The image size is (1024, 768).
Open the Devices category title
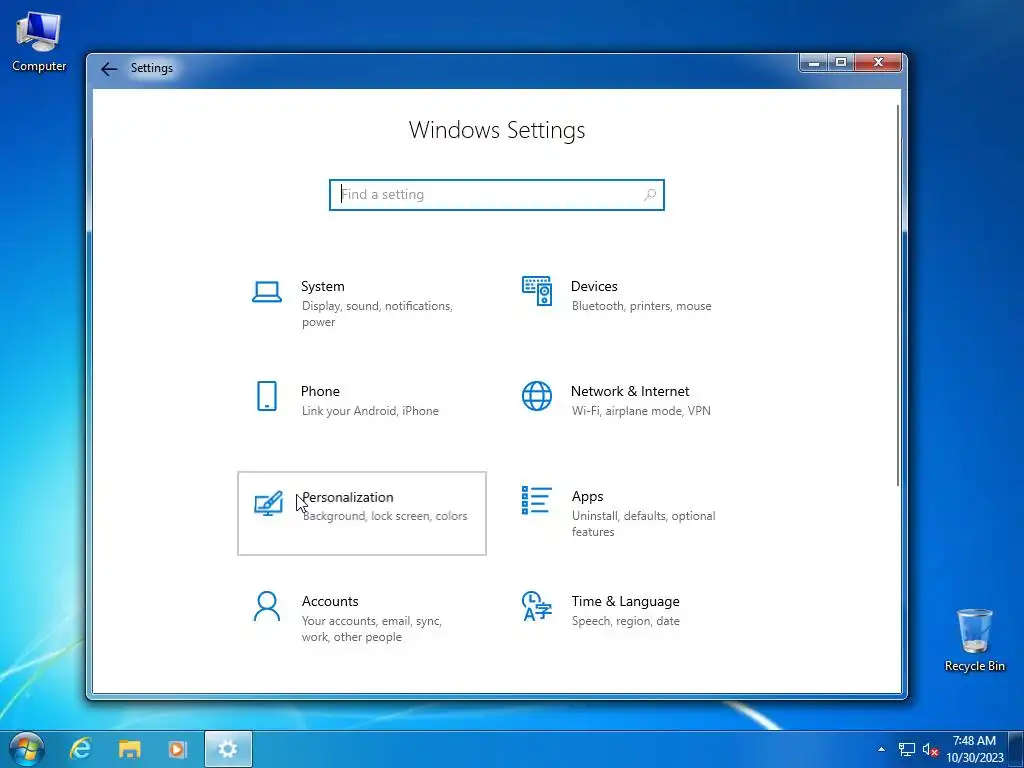[594, 286]
